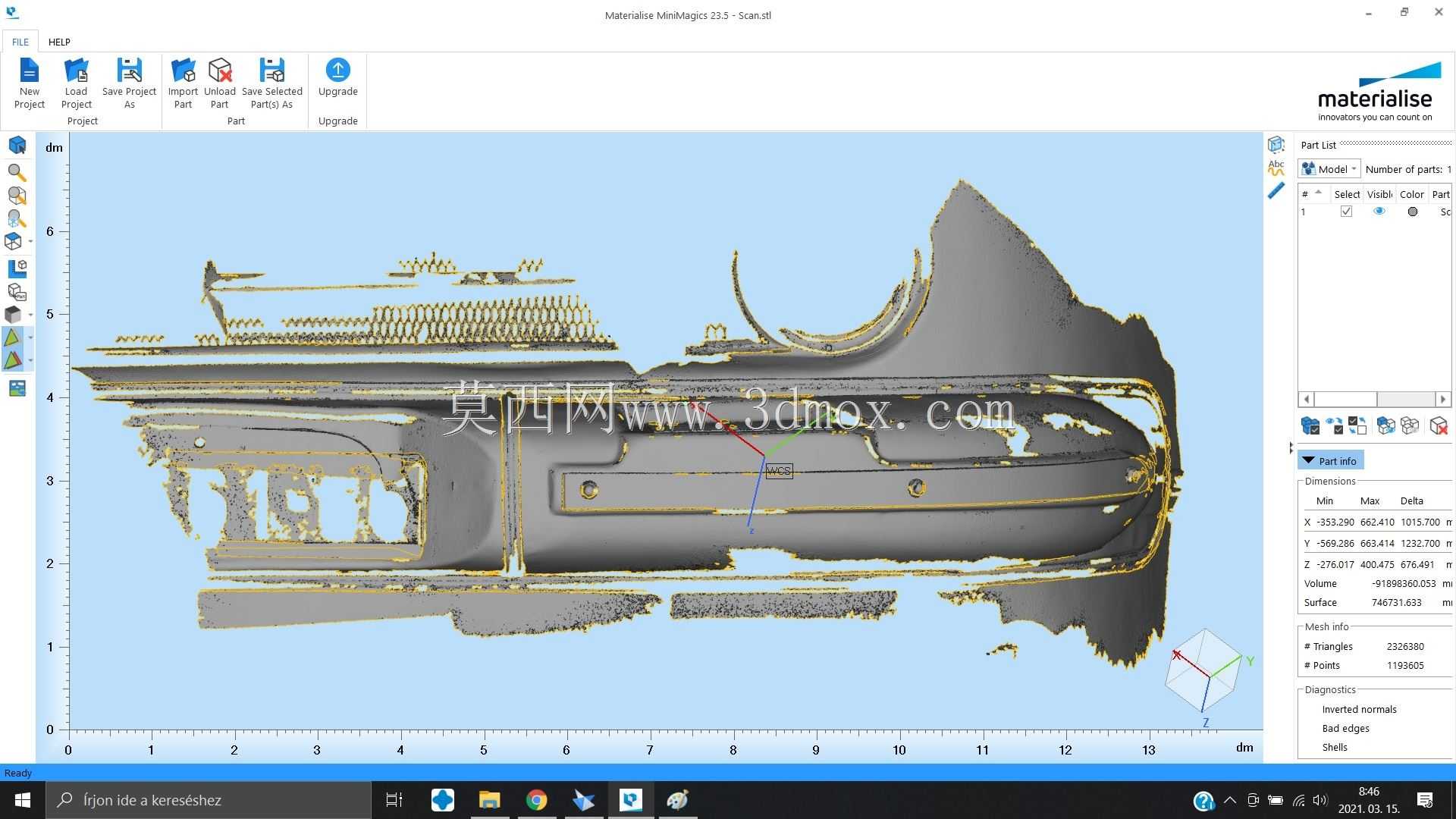This screenshot has height=819, width=1456.
Task: Open the Model dropdown in Part List
Action: coord(1330,169)
